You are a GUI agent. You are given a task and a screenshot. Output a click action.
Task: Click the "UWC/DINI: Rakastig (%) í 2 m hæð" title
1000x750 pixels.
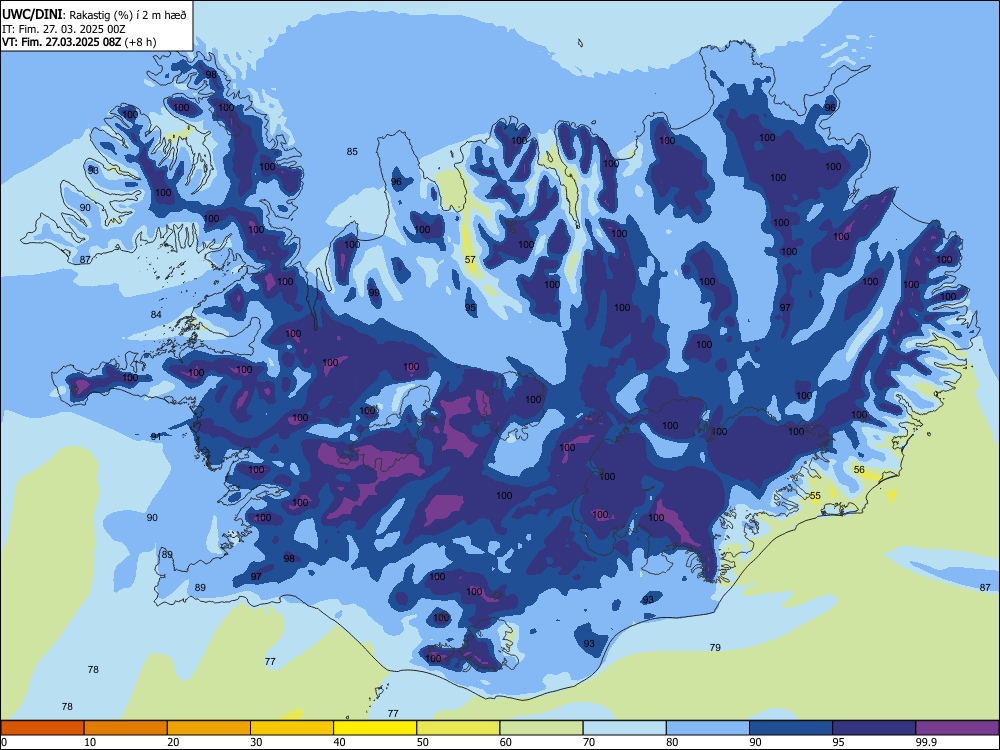[94, 15]
